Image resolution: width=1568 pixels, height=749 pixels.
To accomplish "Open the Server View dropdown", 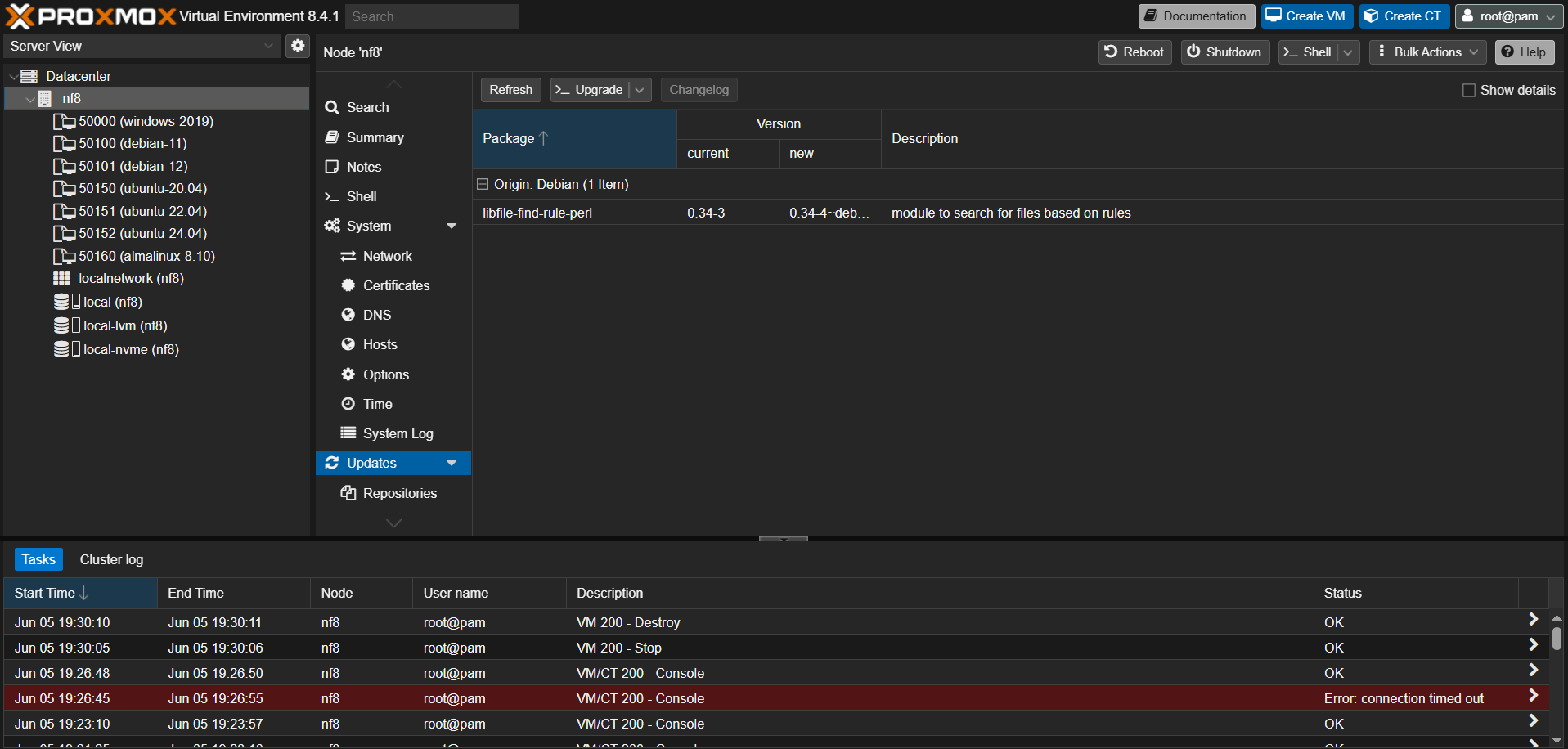I will click(x=268, y=46).
